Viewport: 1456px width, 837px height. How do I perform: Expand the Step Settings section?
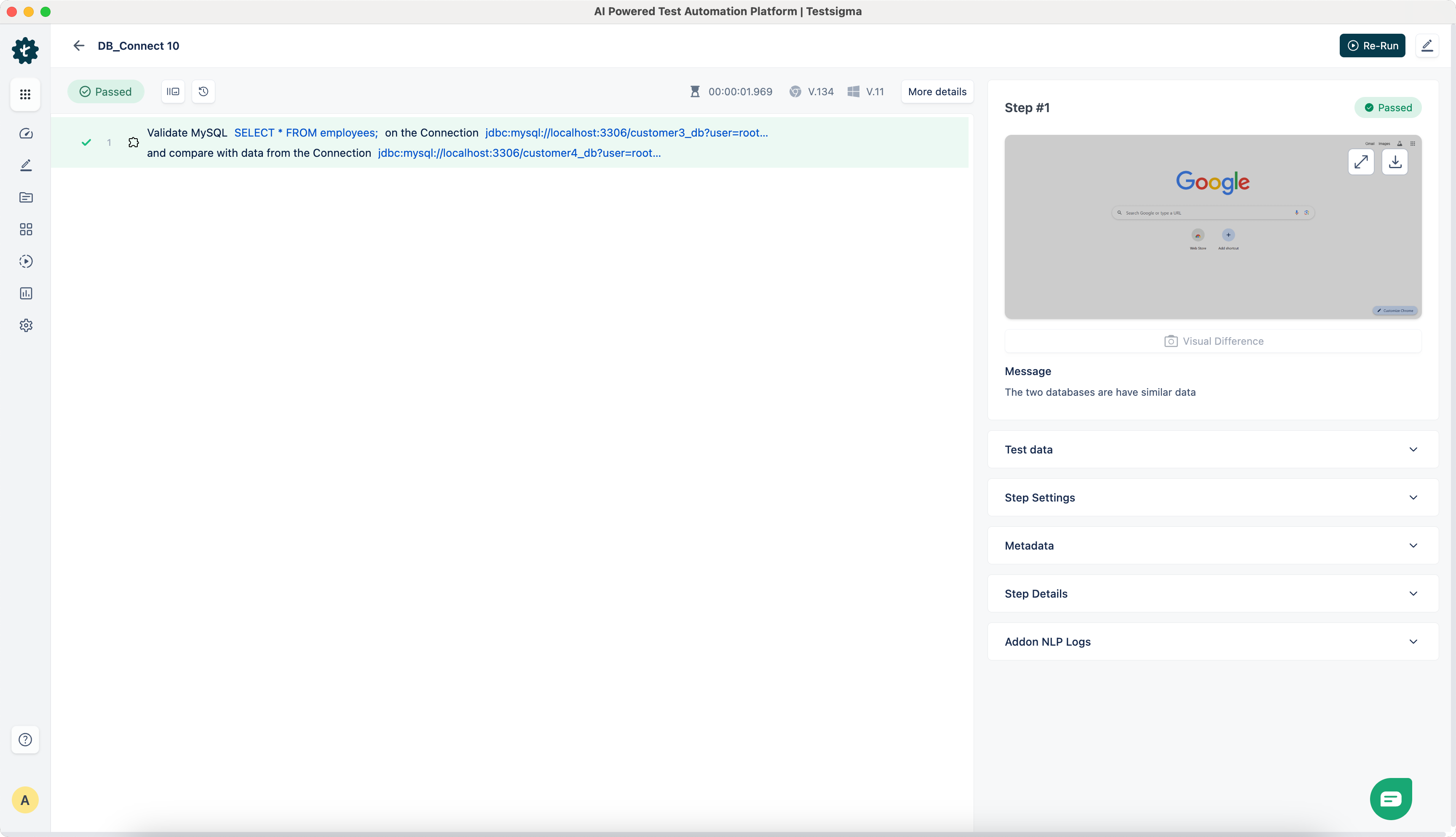point(1212,497)
